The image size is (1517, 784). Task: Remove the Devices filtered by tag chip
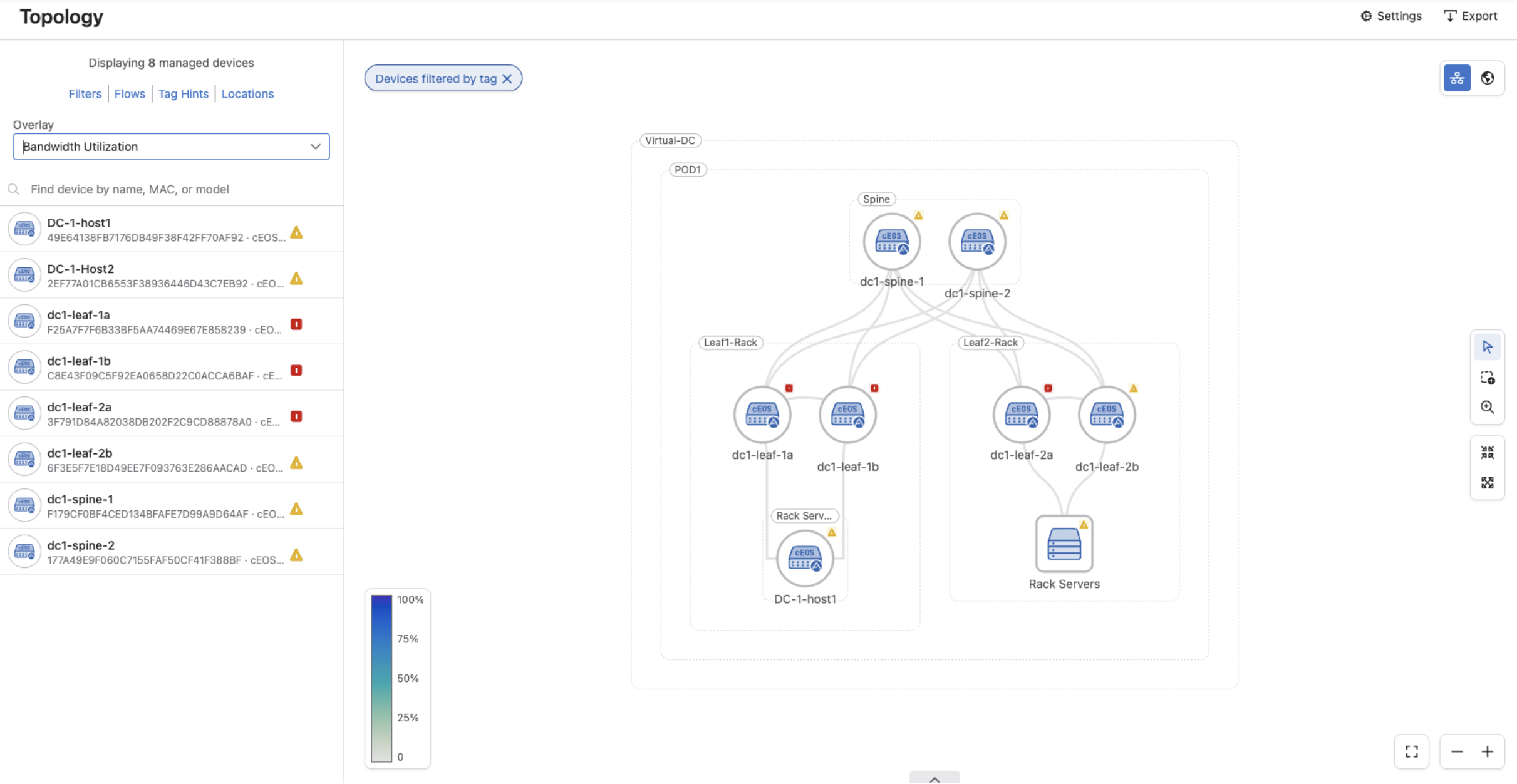pos(507,79)
